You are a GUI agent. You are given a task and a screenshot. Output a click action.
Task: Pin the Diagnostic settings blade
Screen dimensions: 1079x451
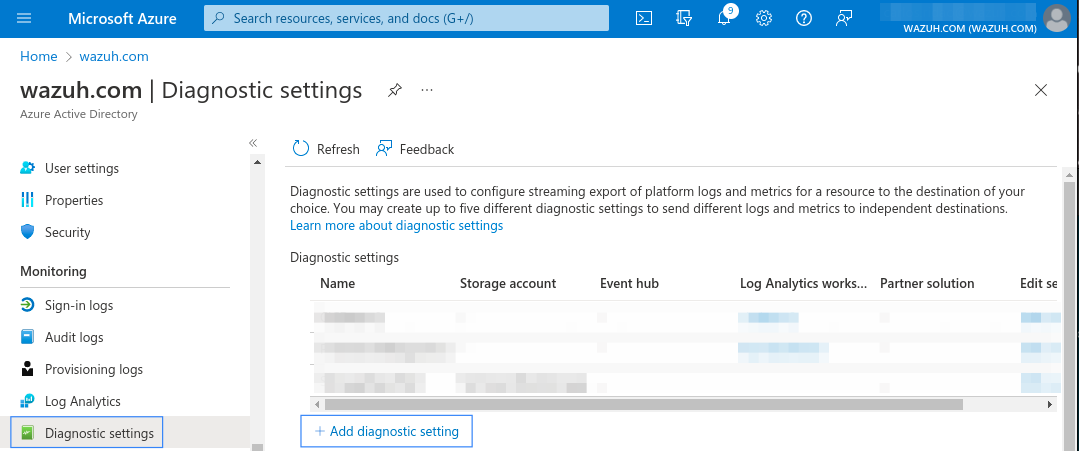394,90
